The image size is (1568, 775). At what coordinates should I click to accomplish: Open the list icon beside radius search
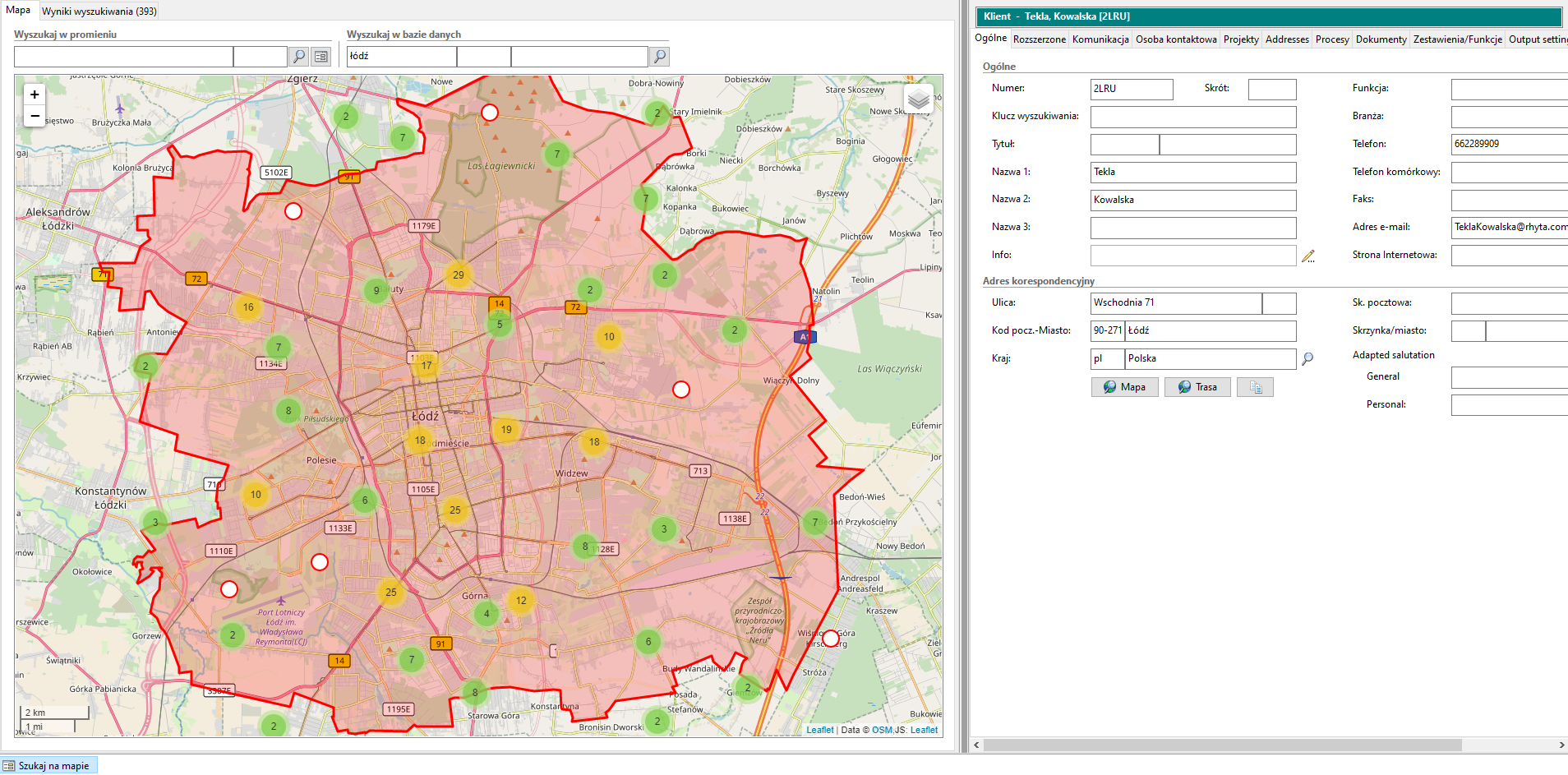(x=321, y=57)
